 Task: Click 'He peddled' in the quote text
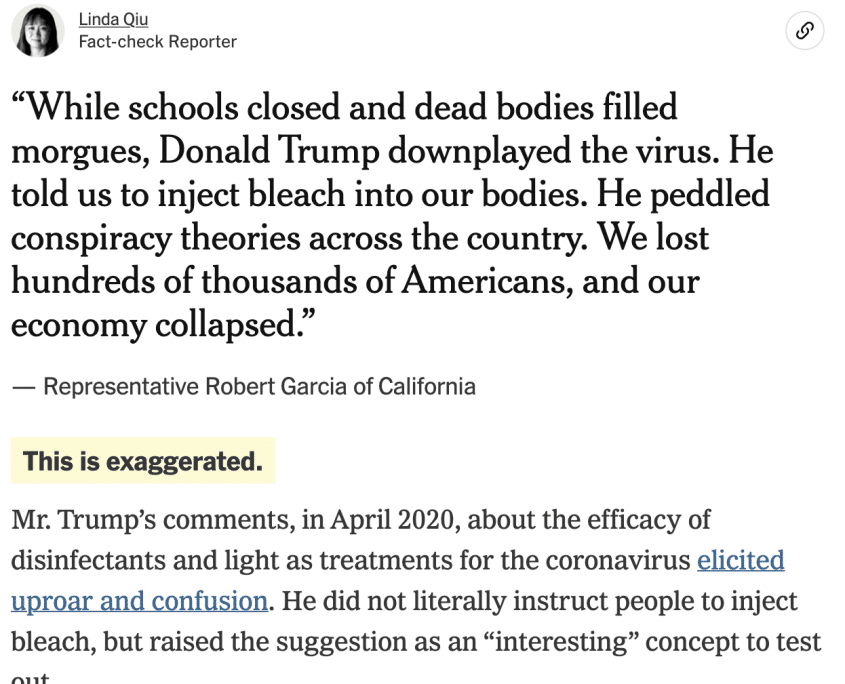[x=683, y=195]
